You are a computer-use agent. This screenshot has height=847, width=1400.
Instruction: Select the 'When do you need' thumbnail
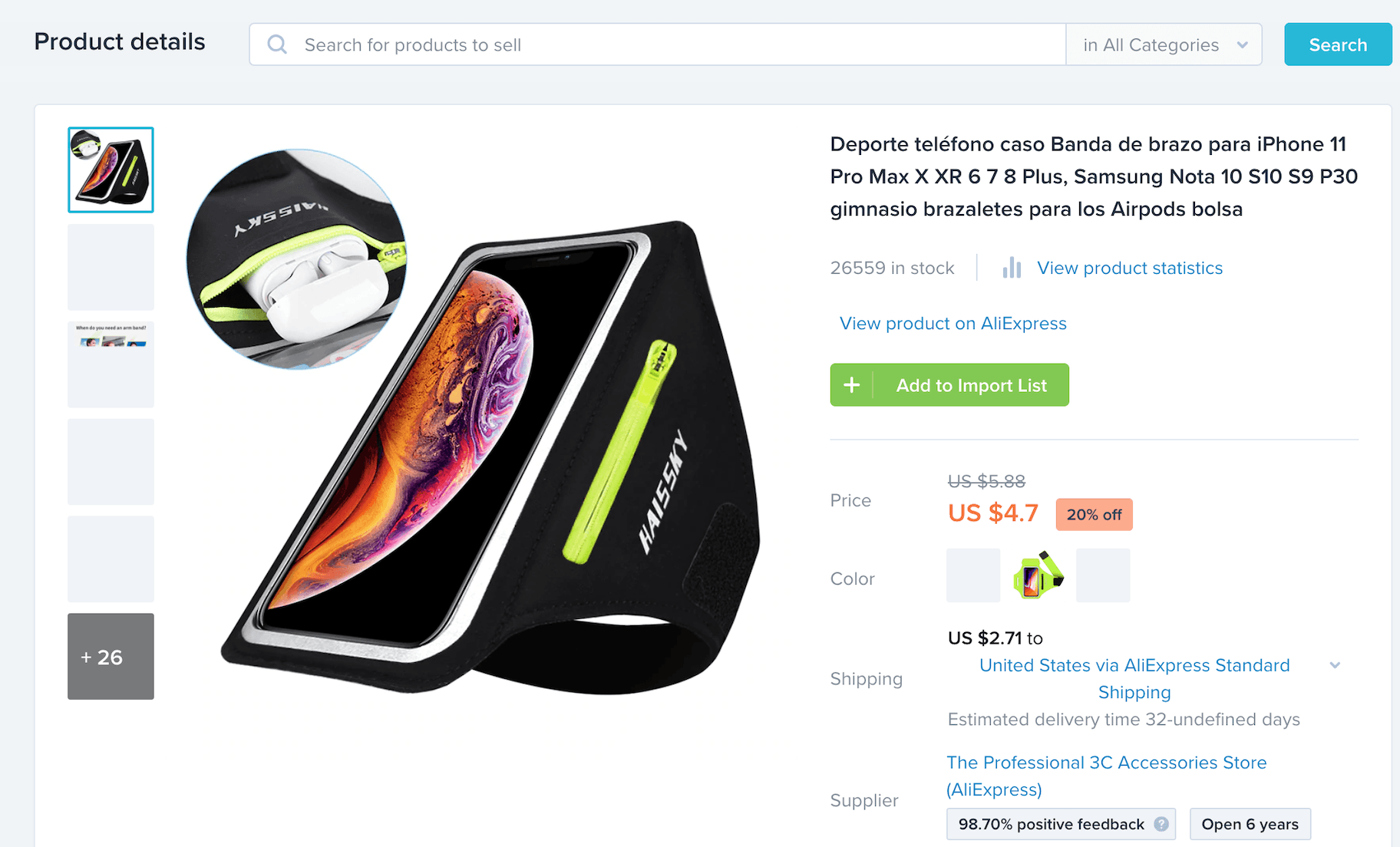[111, 364]
